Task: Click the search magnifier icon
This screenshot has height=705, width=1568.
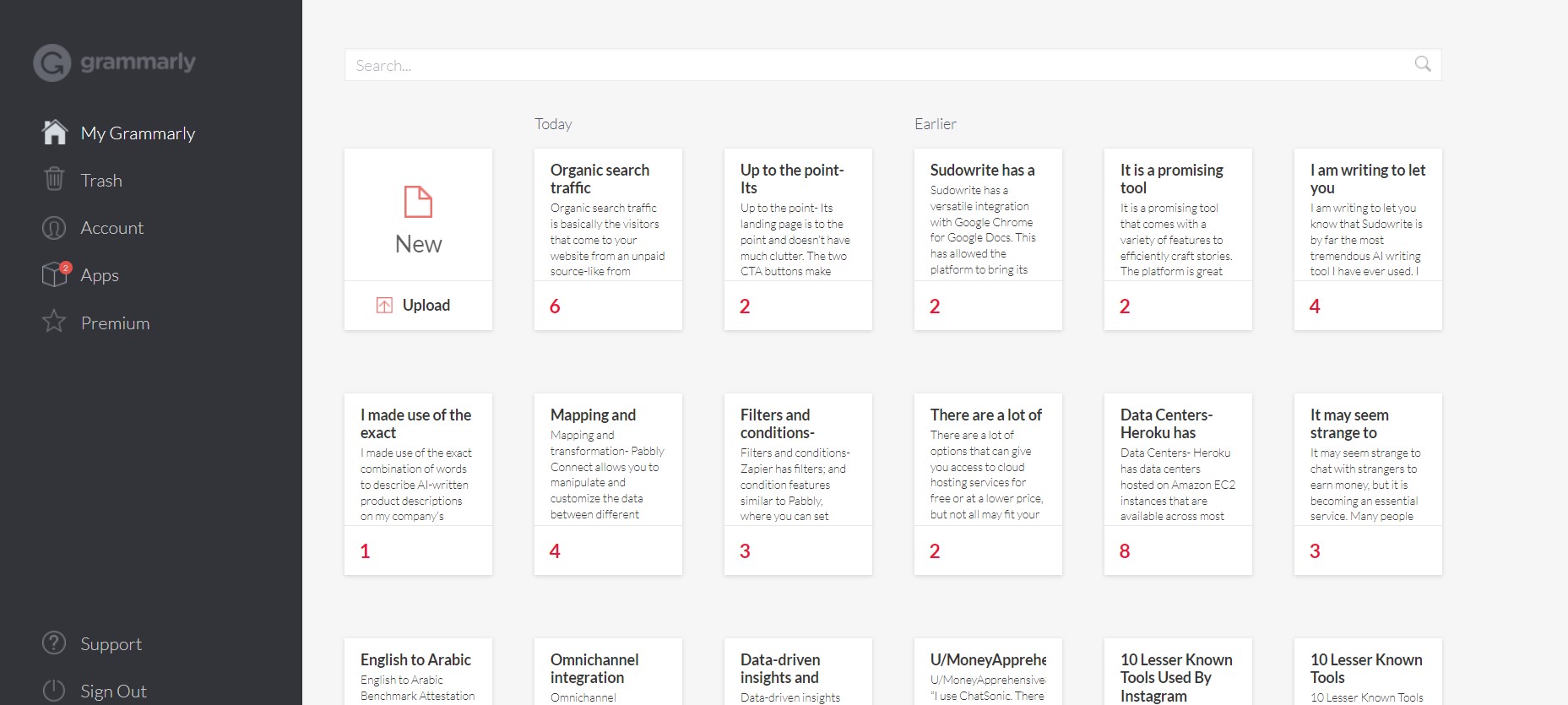Action: pos(1423,64)
